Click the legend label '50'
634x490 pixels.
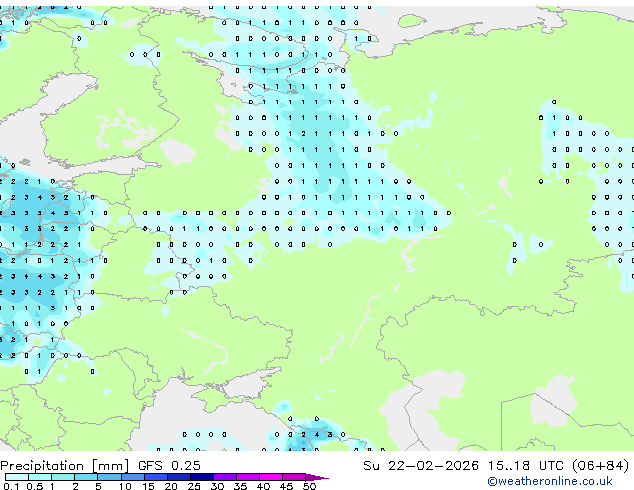(309, 486)
